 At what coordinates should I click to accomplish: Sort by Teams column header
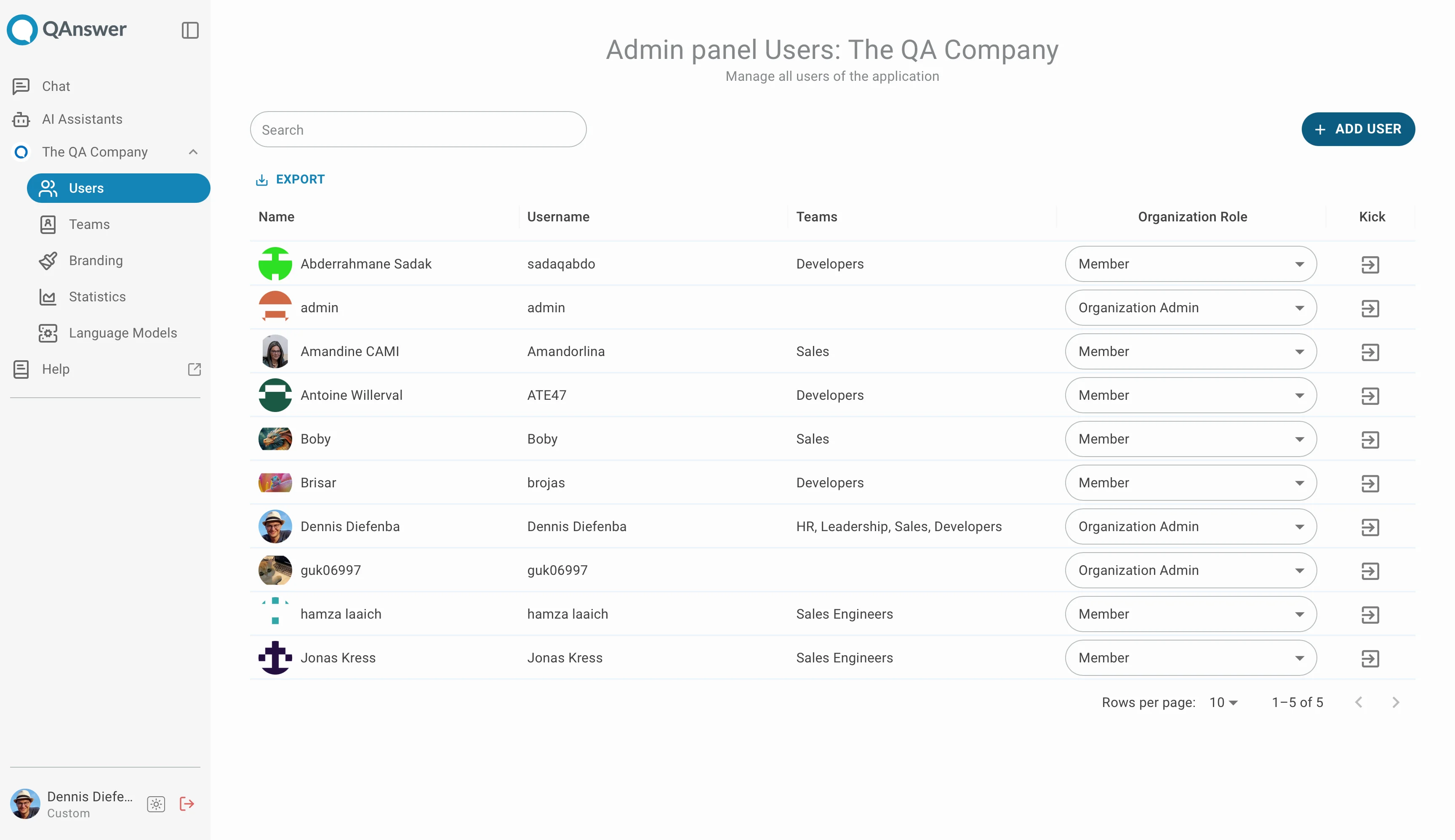[816, 217]
